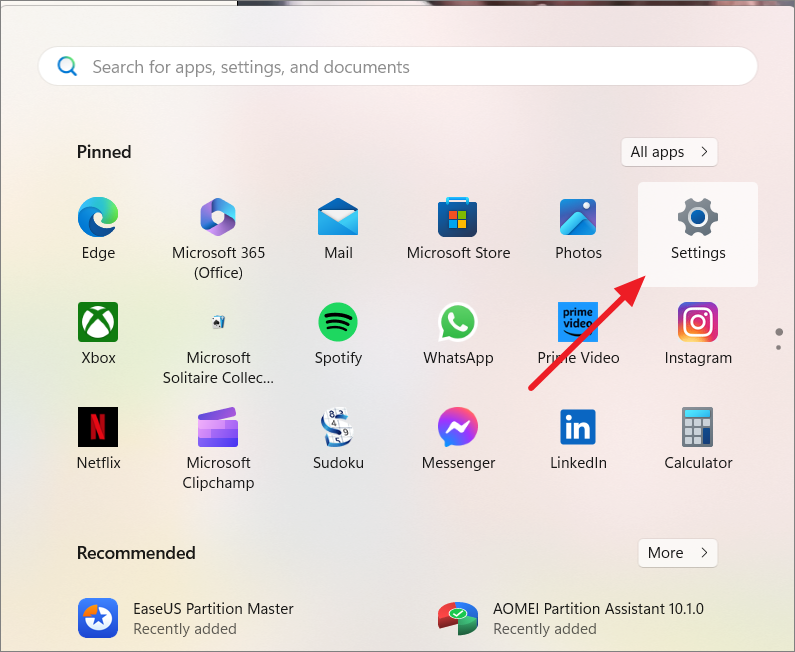This screenshot has width=795, height=652.
Task: Launch the Xbox app
Action: tap(98, 333)
